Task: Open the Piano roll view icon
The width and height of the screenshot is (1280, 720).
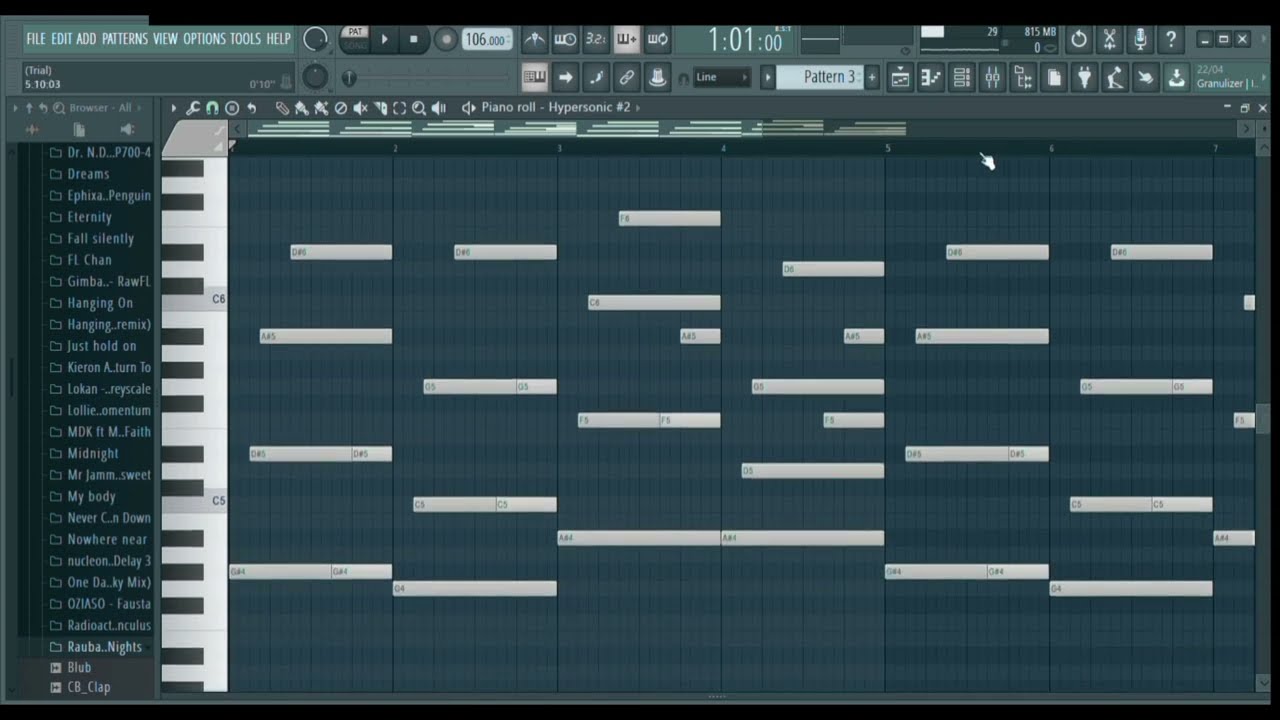Action: pyautogui.click(x=931, y=77)
